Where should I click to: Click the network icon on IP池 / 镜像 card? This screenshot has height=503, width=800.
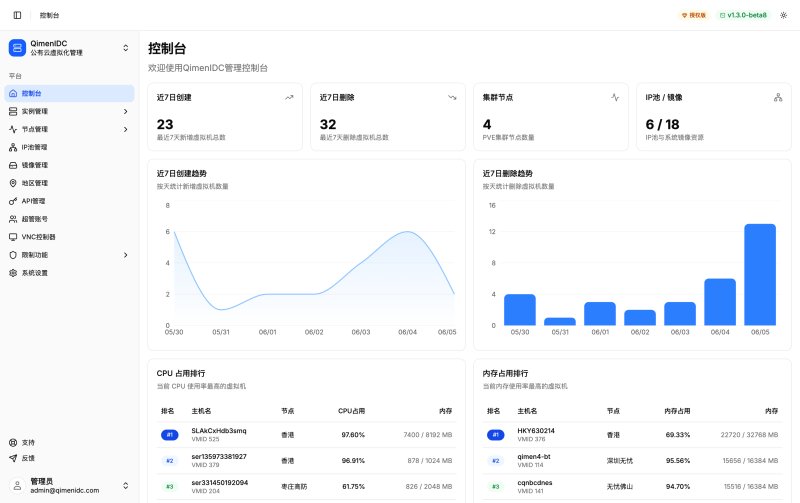pyautogui.click(x=778, y=97)
